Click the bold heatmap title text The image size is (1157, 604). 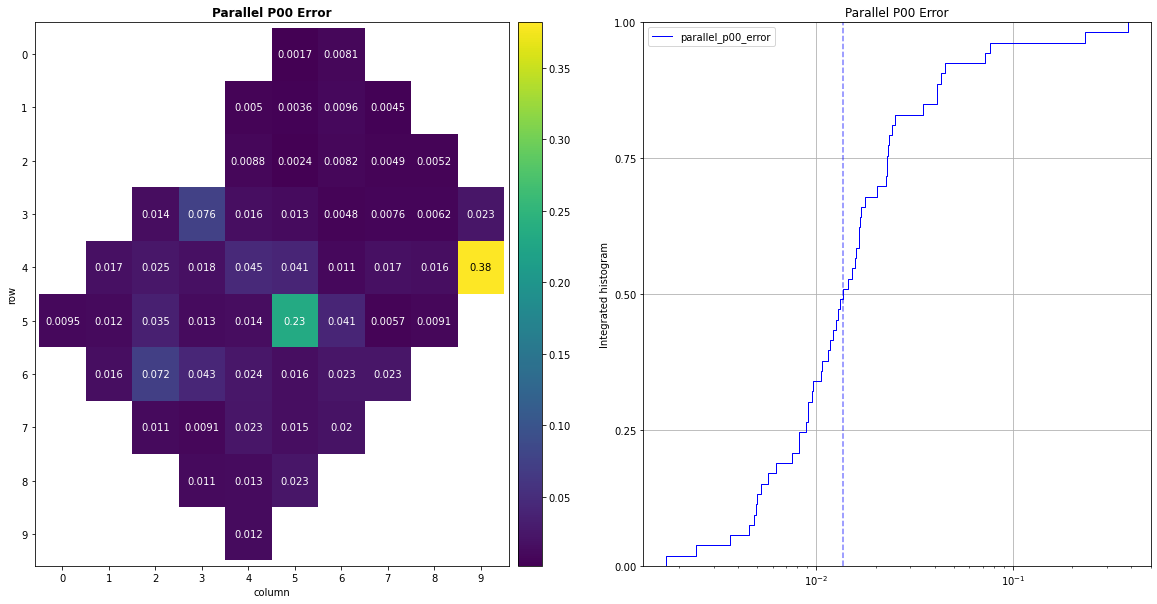pos(272,13)
